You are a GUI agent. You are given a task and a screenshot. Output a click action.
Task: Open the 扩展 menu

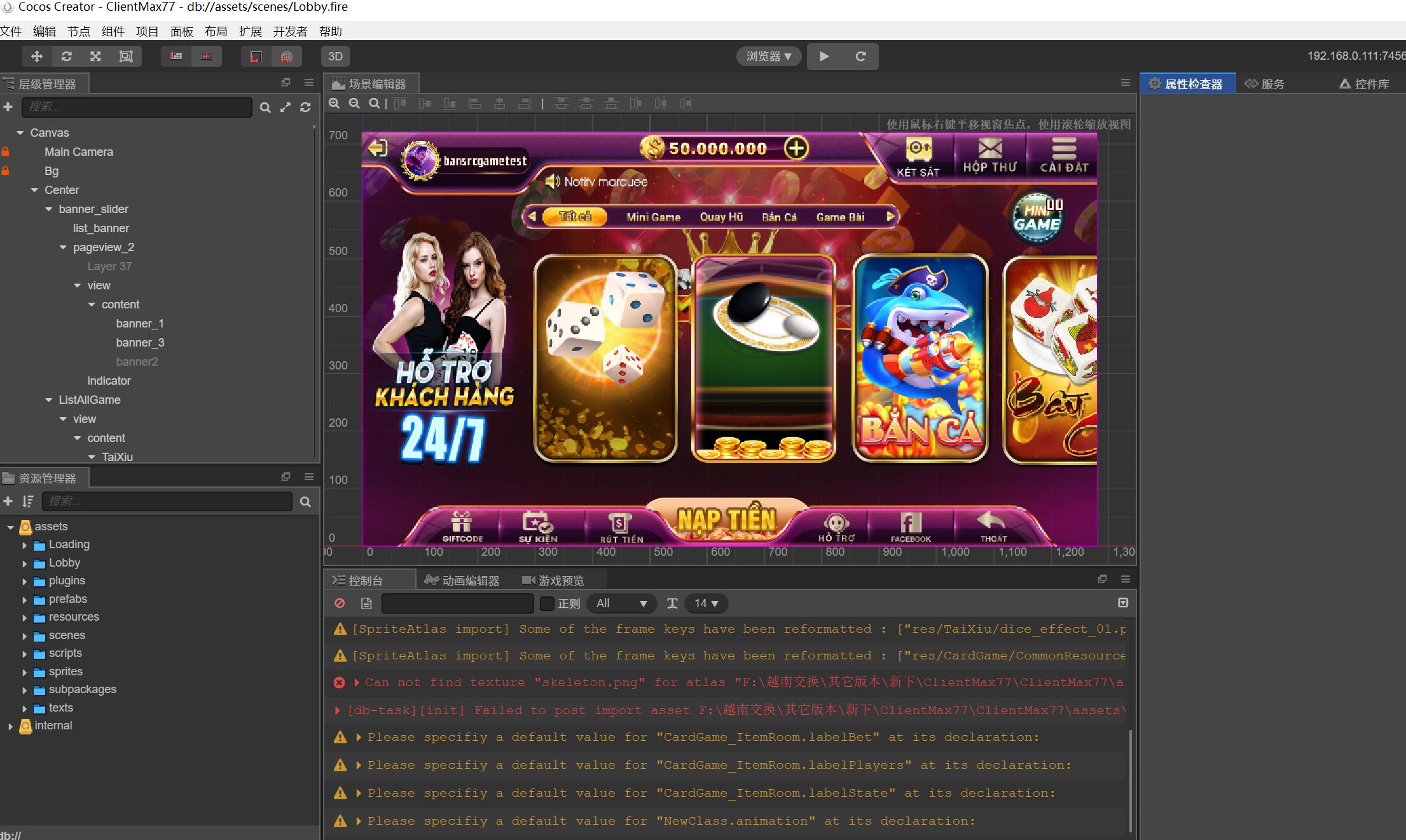(250, 32)
